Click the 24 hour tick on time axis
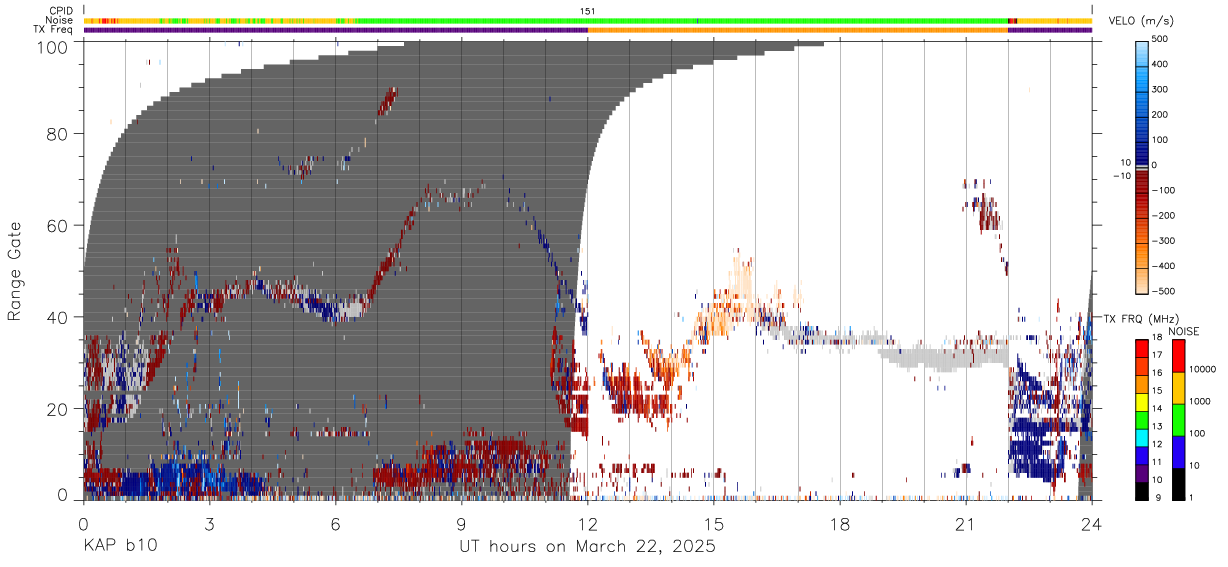Viewport: 1228px width, 567px height. (1092, 523)
